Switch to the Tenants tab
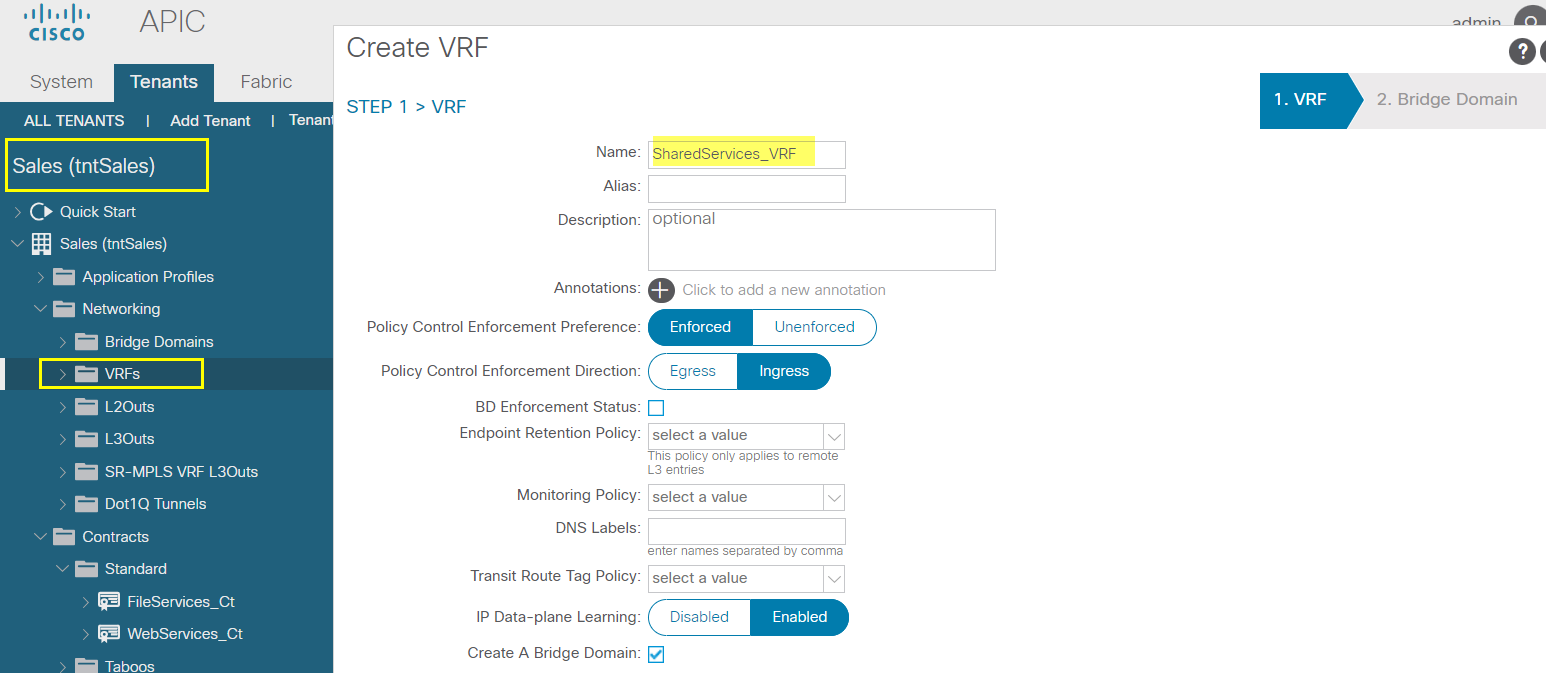 [x=164, y=82]
